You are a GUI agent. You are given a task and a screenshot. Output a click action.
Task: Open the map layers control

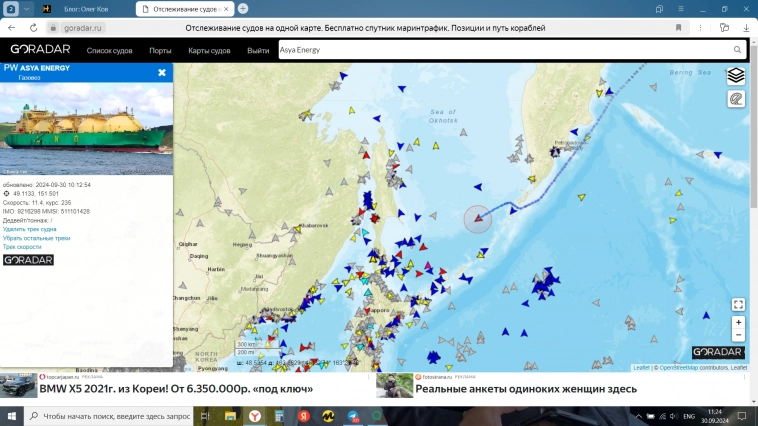(x=736, y=75)
